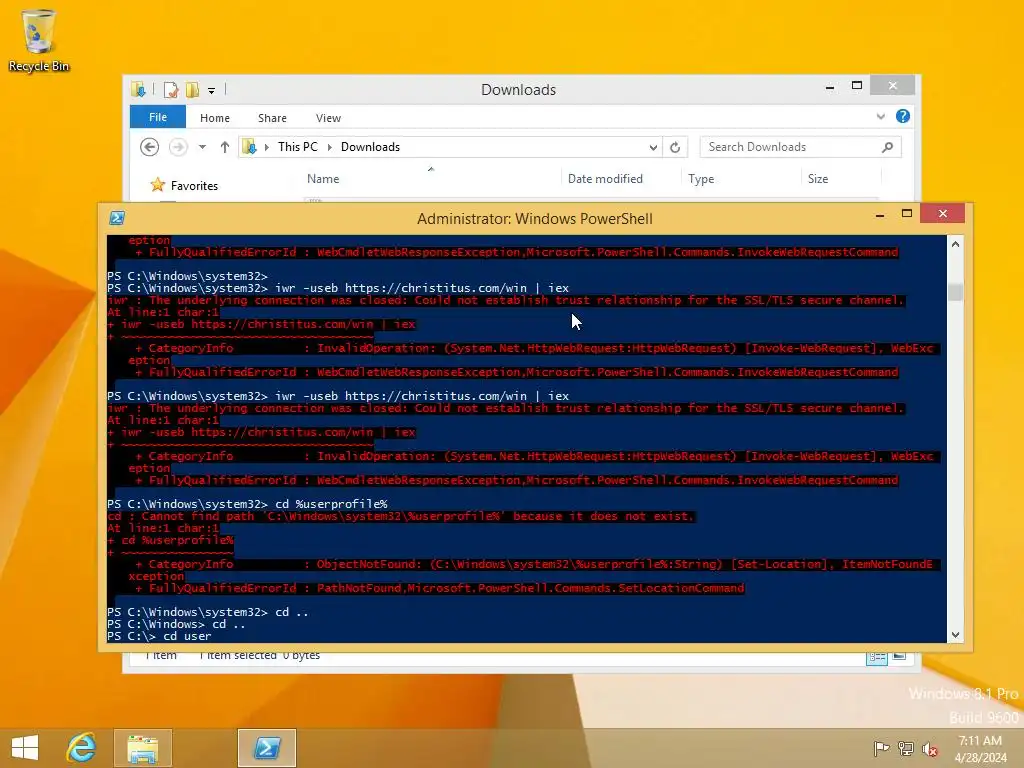1024x768 pixels.
Task: Open Explorer Help question mark icon
Action: tap(903, 116)
